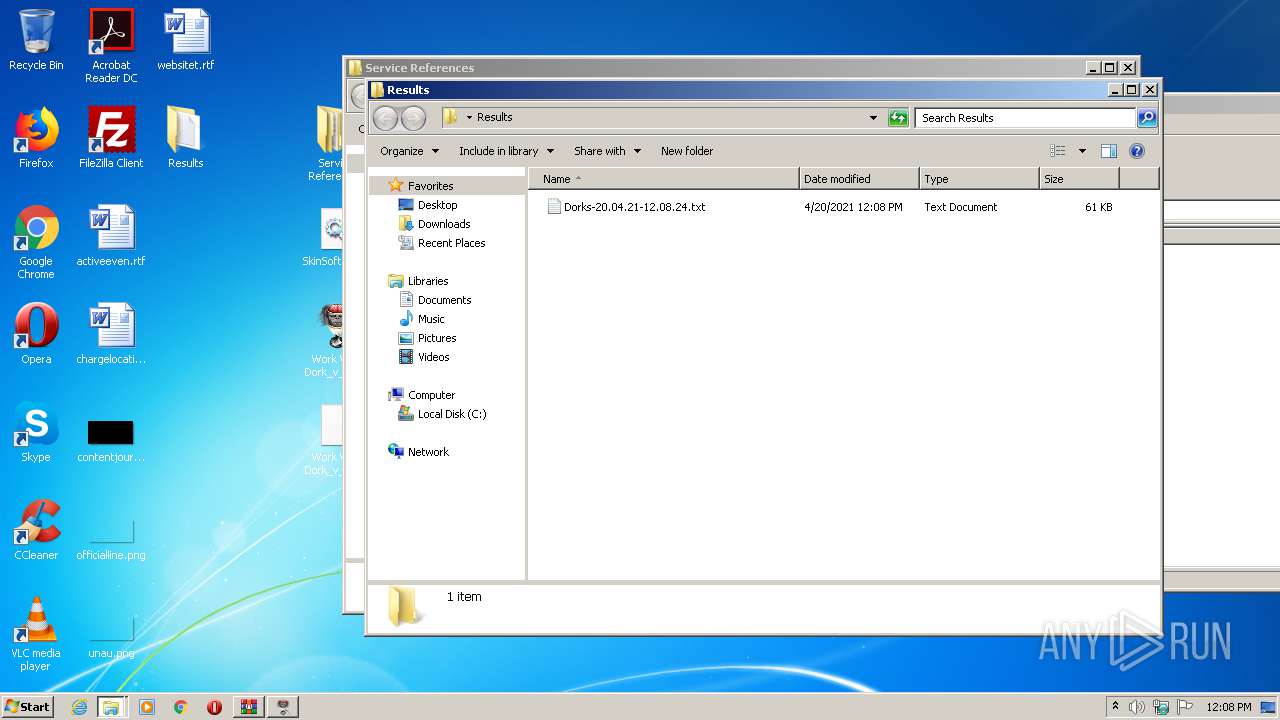Screen dimensions: 1280x720
Task: Show hidden tray icons arrow
Action: click(x=1115, y=706)
